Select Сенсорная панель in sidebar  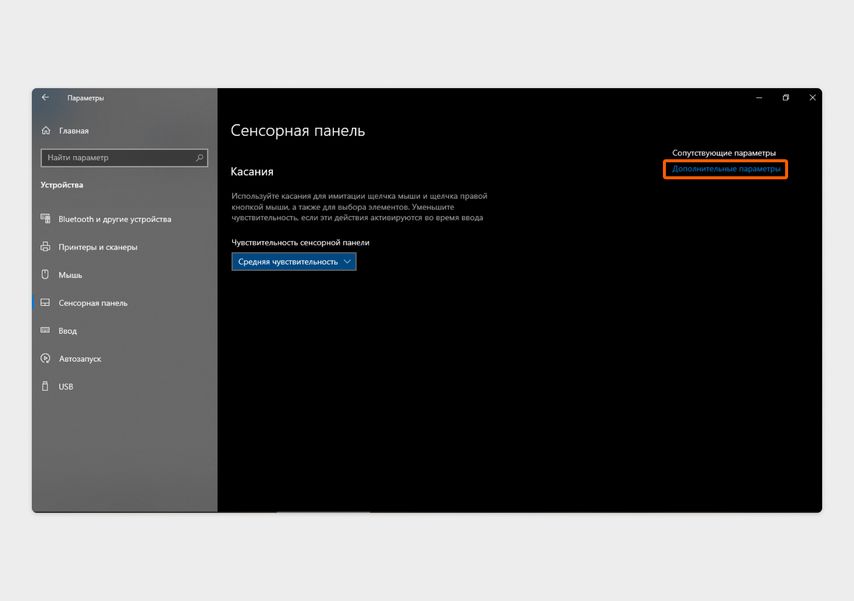pyautogui.click(x=93, y=303)
